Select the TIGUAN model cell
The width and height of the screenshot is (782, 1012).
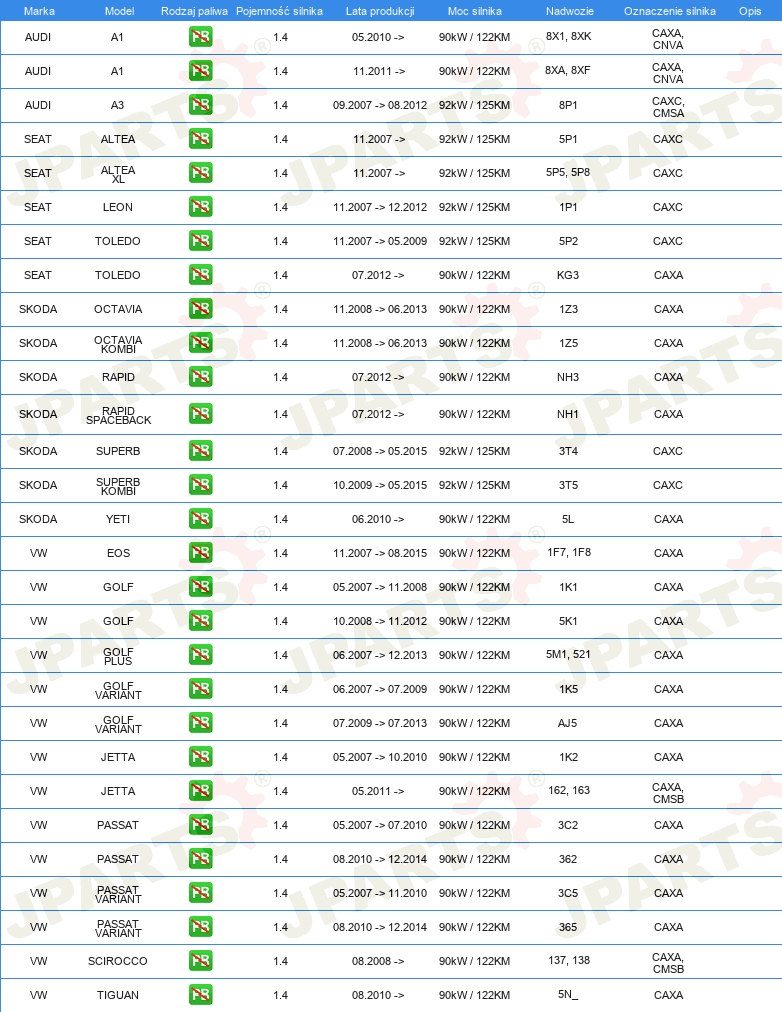(x=118, y=995)
